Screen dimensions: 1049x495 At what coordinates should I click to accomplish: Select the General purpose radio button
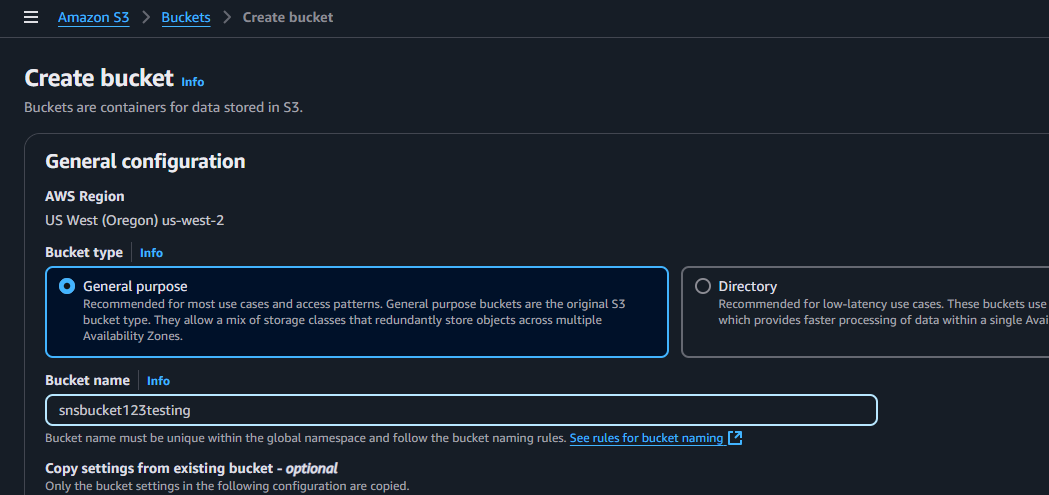pos(67,286)
